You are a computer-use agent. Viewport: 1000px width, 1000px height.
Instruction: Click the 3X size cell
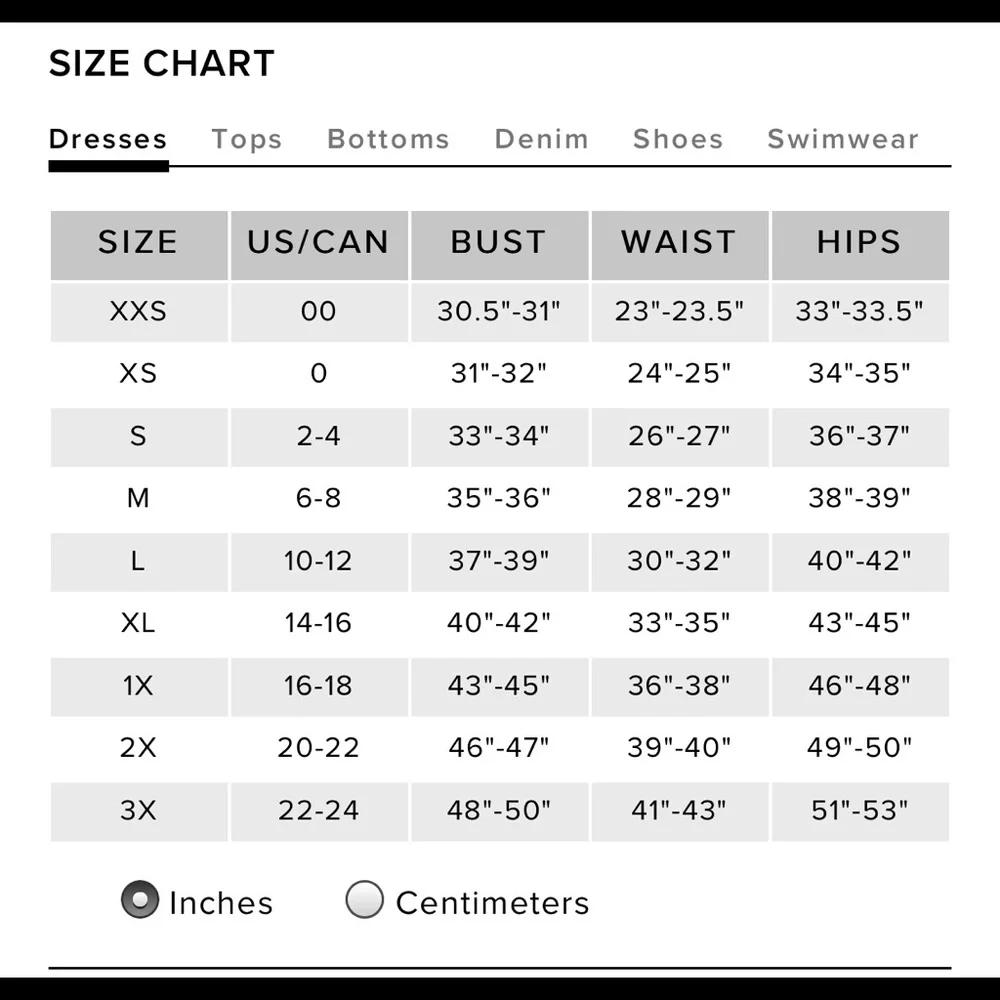[138, 810]
